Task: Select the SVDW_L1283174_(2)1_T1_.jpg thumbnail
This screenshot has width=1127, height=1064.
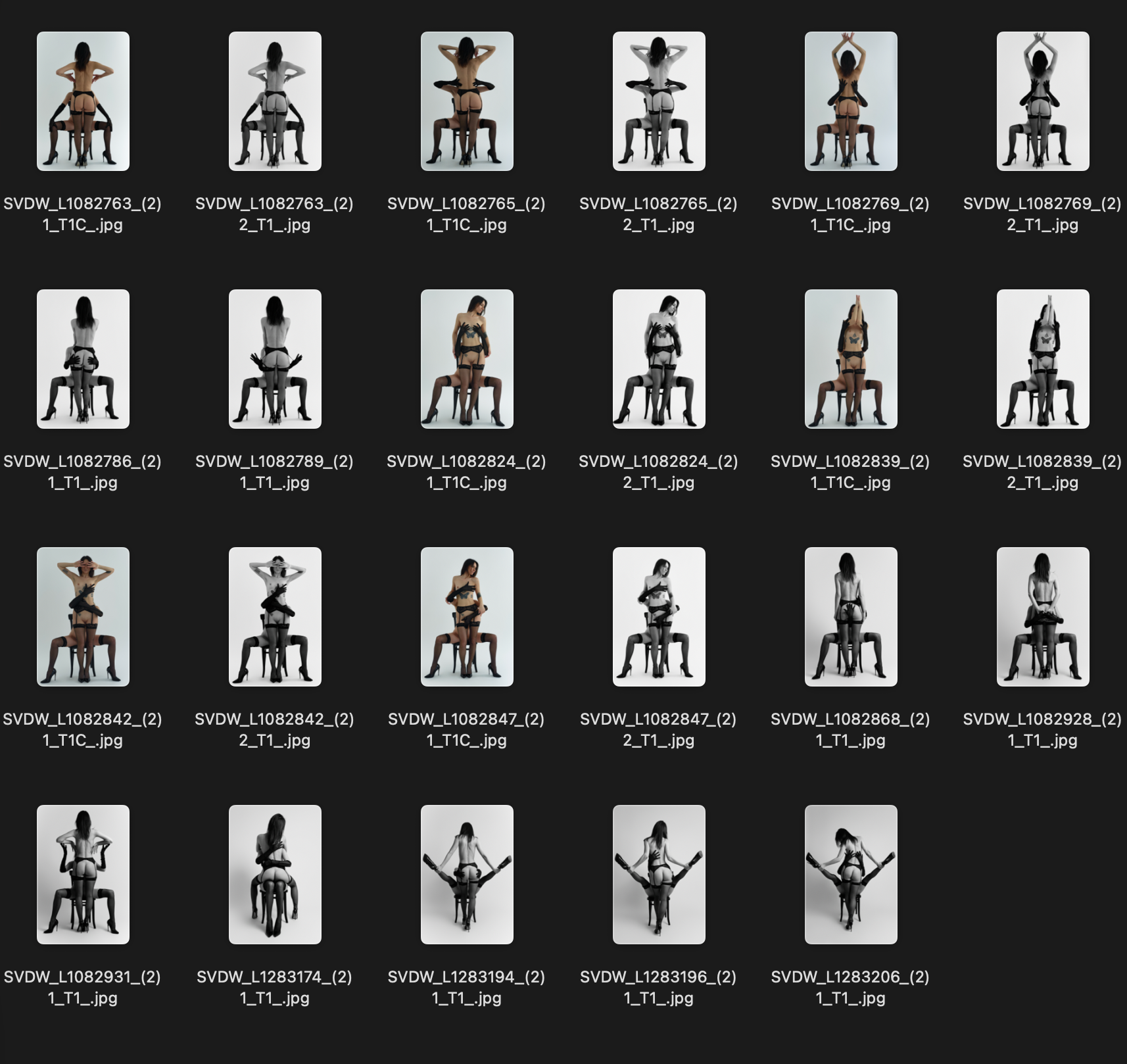Action: point(274,875)
